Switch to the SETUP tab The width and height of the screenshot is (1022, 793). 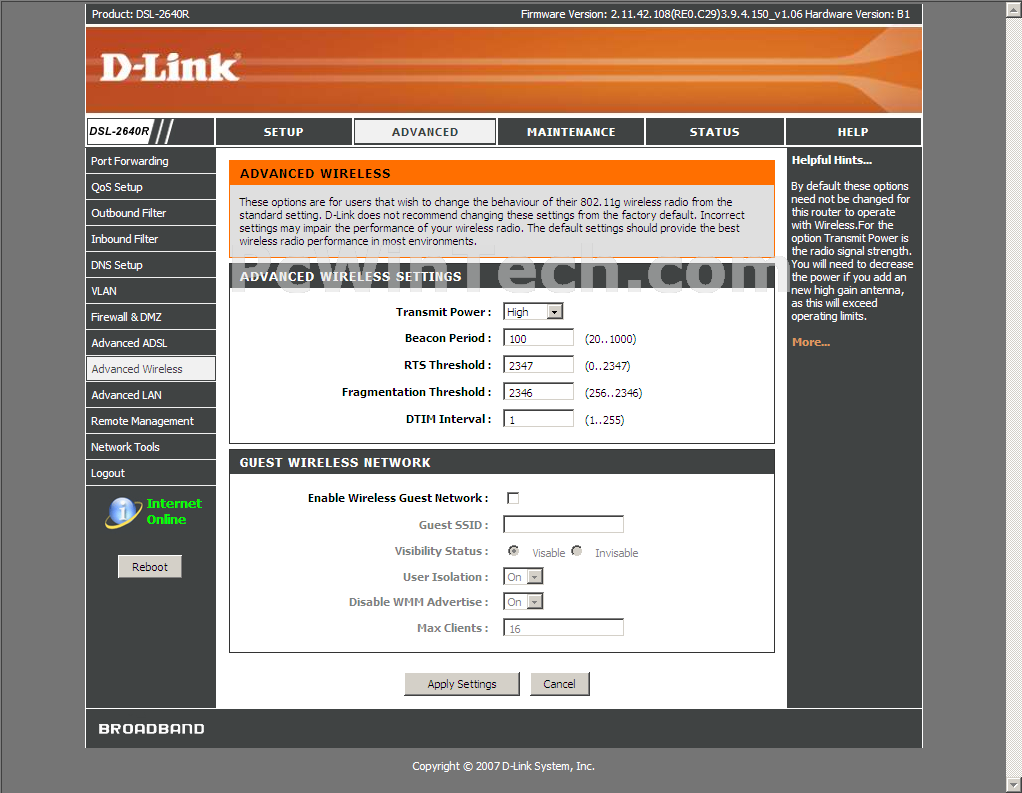click(x=284, y=132)
